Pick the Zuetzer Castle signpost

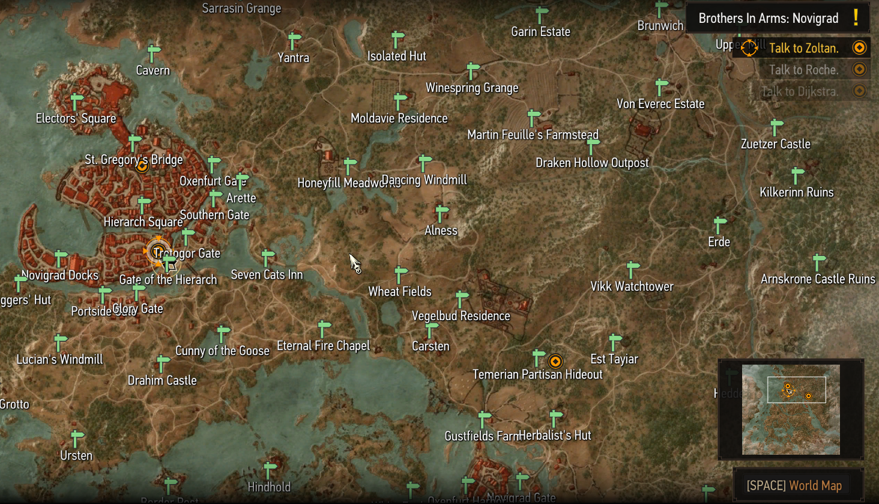pyautogui.click(x=777, y=127)
